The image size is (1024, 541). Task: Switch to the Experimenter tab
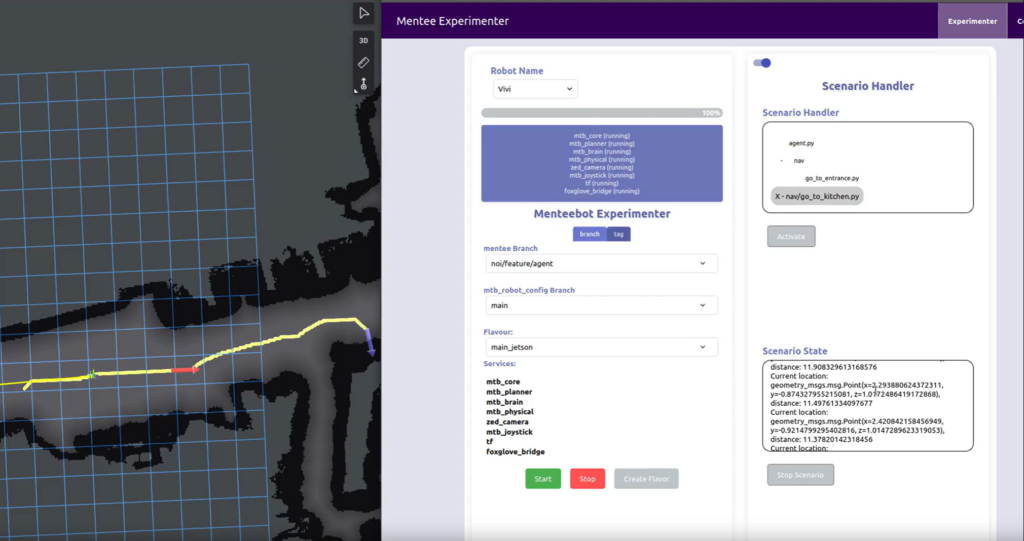pos(972,21)
